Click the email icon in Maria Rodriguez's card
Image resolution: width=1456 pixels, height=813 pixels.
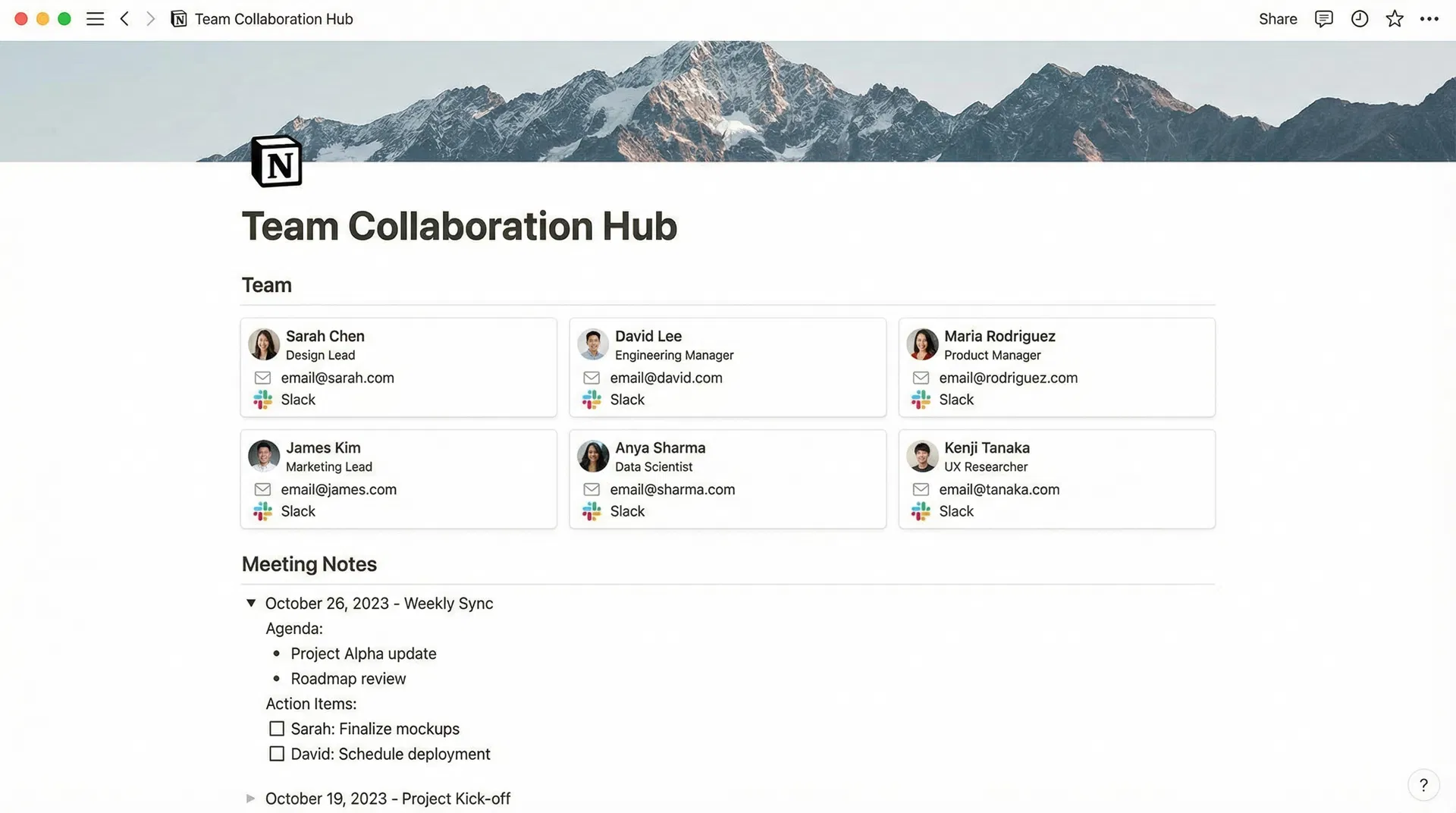921,377
